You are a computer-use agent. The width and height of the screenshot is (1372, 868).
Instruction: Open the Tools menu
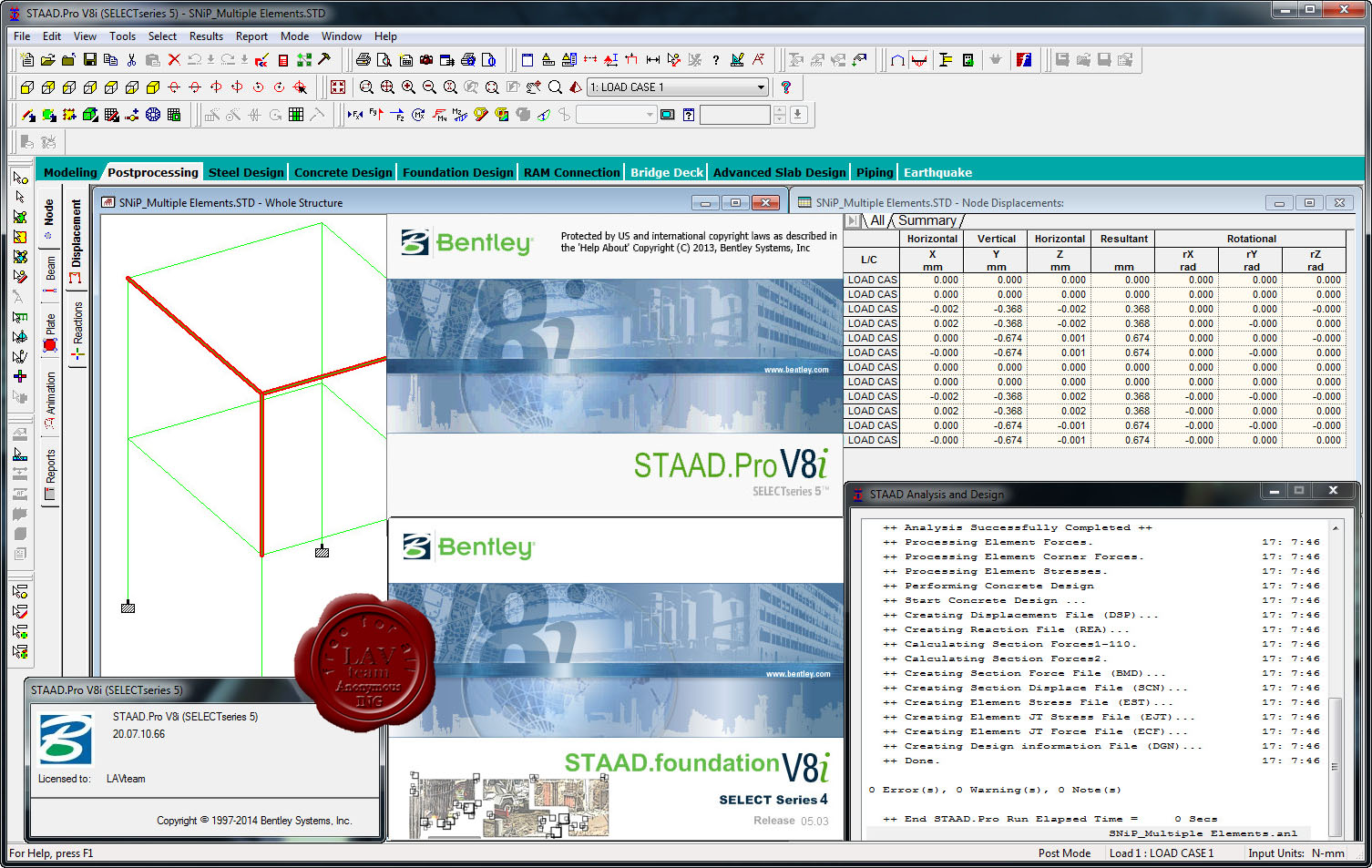122,36
